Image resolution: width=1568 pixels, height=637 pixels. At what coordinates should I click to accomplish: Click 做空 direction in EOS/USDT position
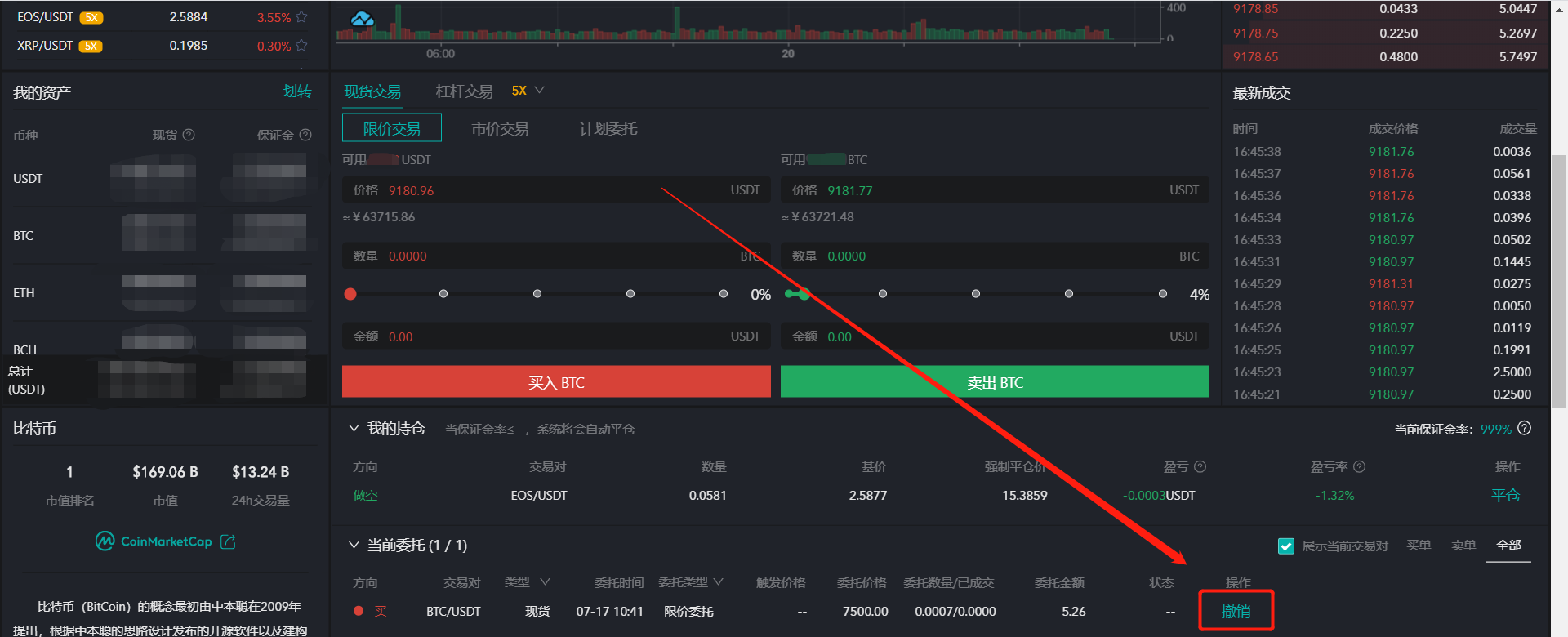365,495
